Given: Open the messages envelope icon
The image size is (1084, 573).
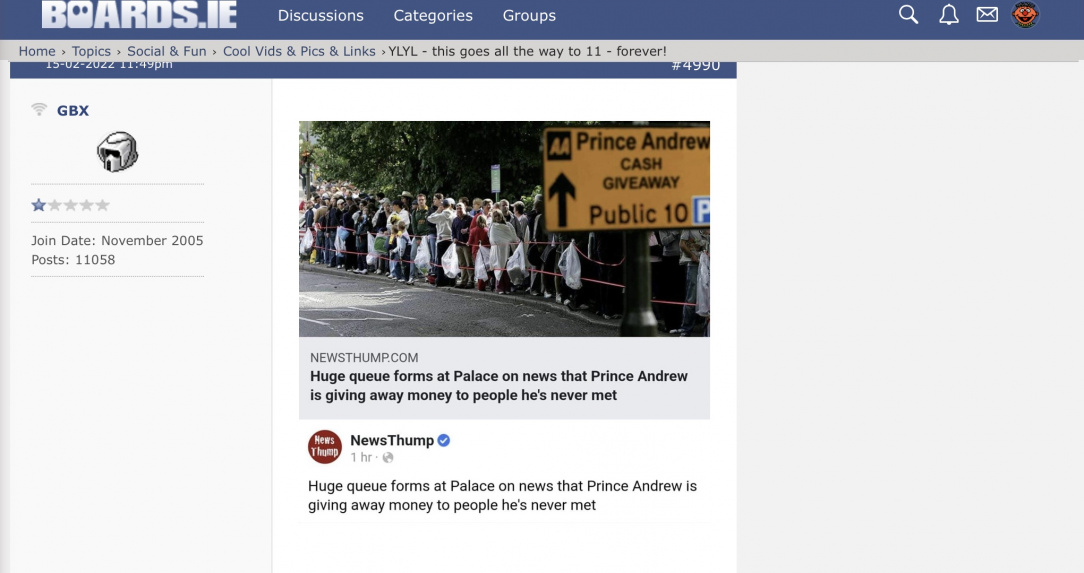Looking at the screenshot, I should coord(987,15).
